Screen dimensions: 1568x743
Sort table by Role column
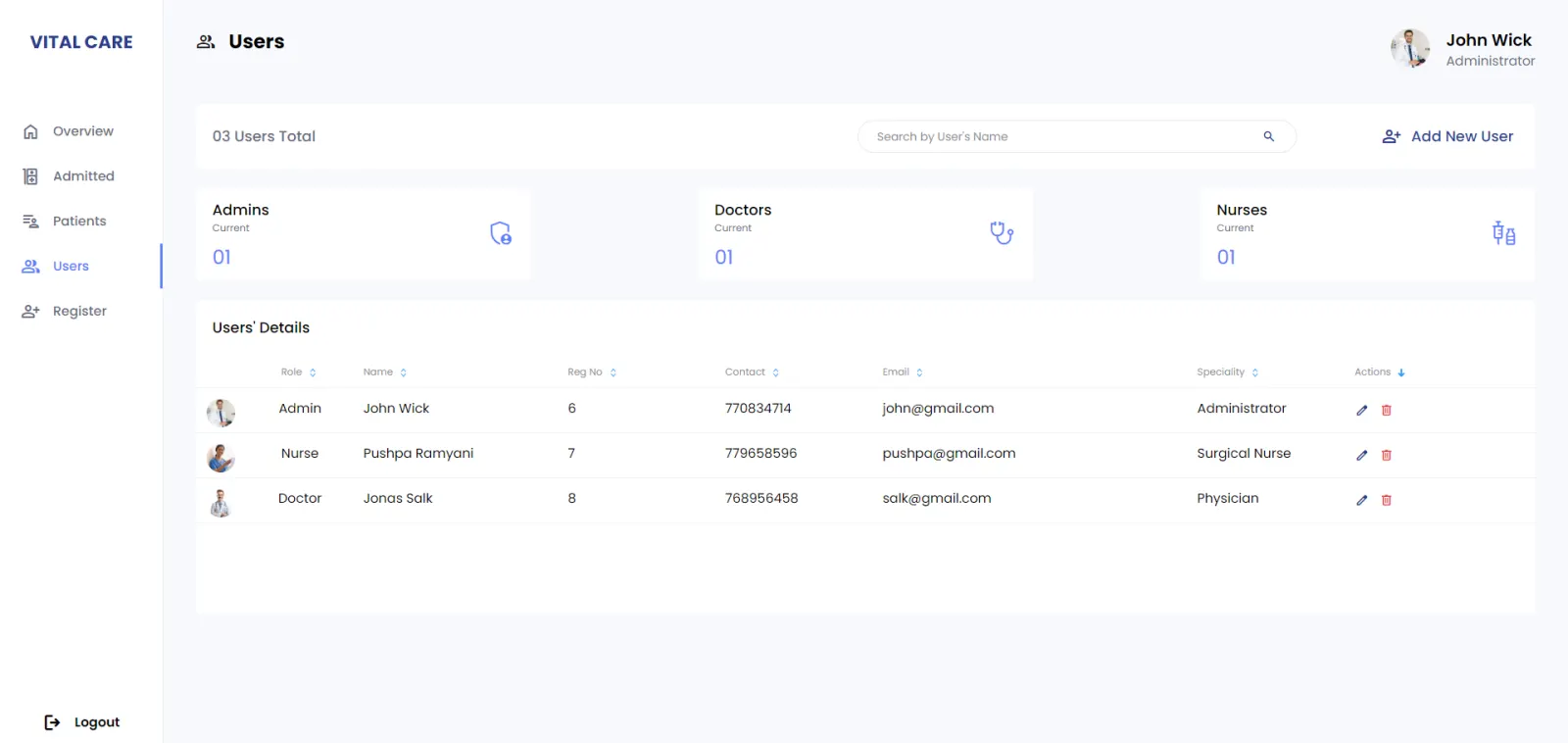[298, 372]
